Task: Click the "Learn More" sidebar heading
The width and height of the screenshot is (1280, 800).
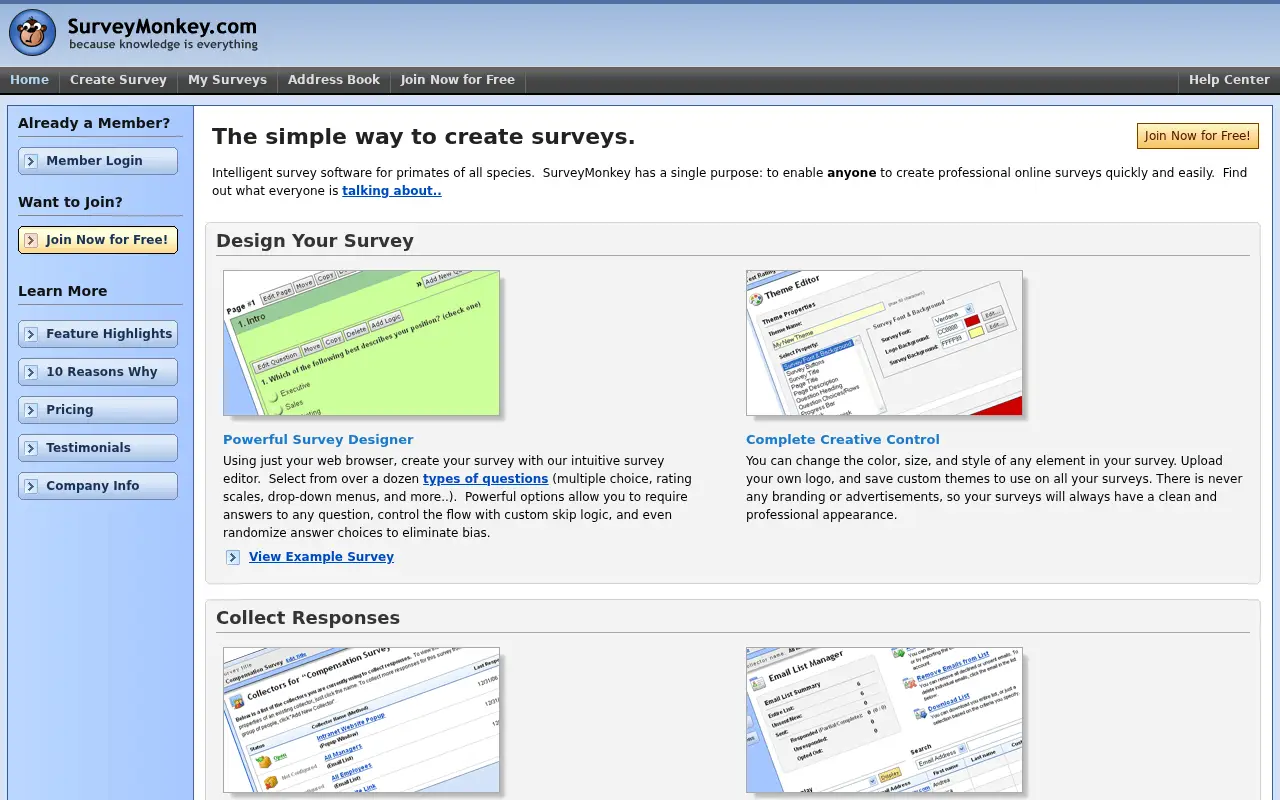Action: coord(62,291)
